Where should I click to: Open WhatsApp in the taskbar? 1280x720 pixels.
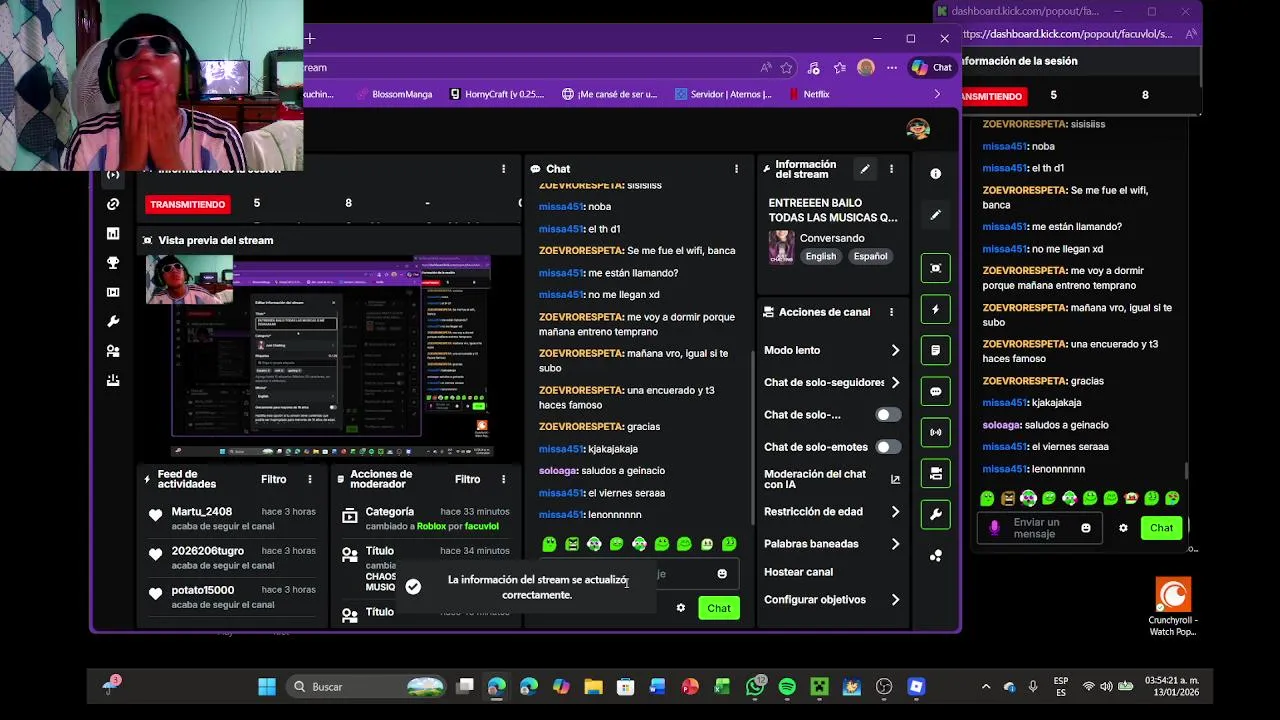coord(755,687)
